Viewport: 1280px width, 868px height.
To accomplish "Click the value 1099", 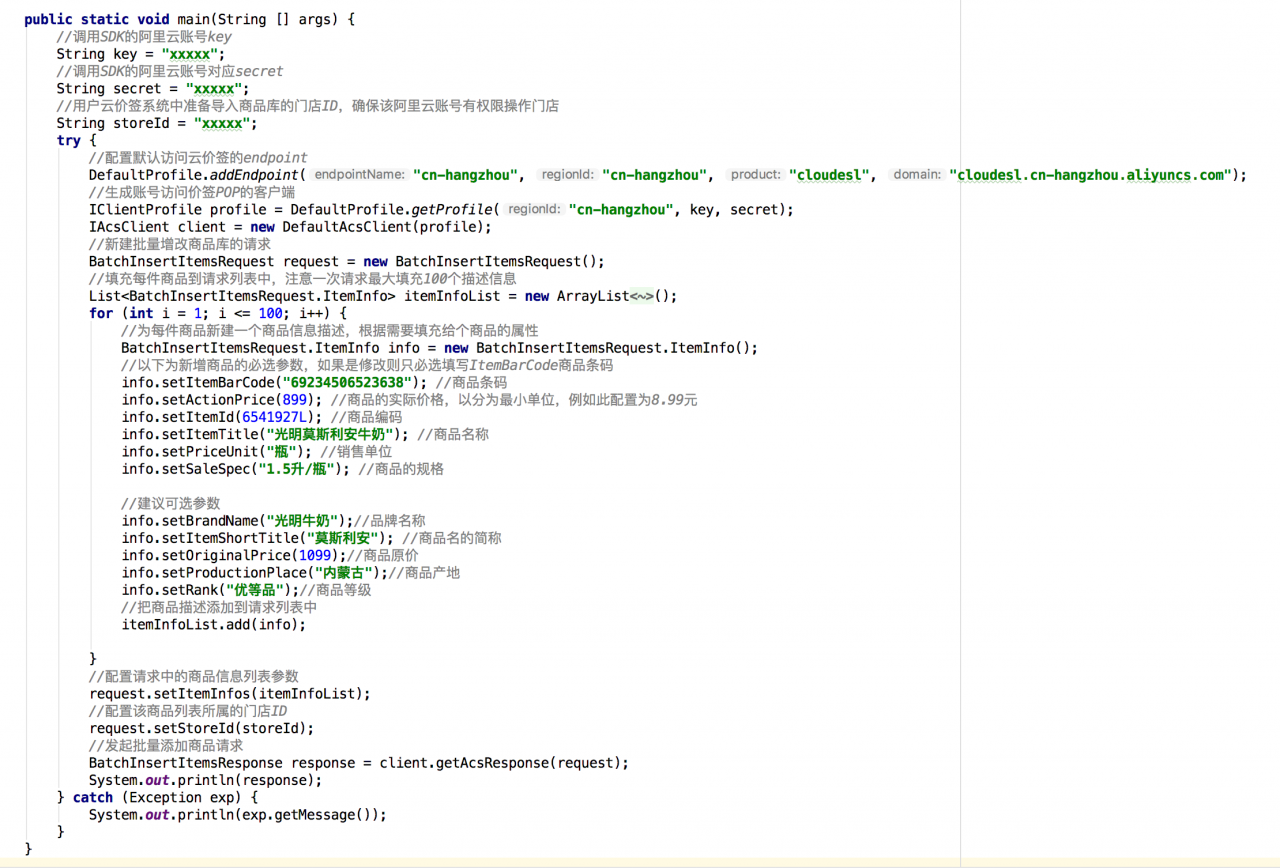I will [315, 555].
